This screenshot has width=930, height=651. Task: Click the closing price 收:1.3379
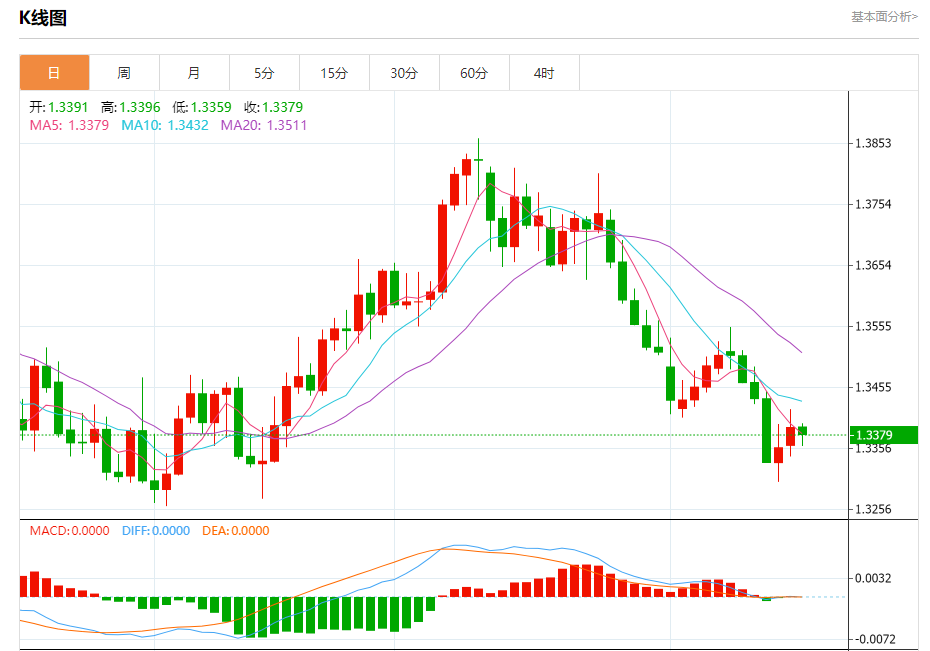coord(273,107)
